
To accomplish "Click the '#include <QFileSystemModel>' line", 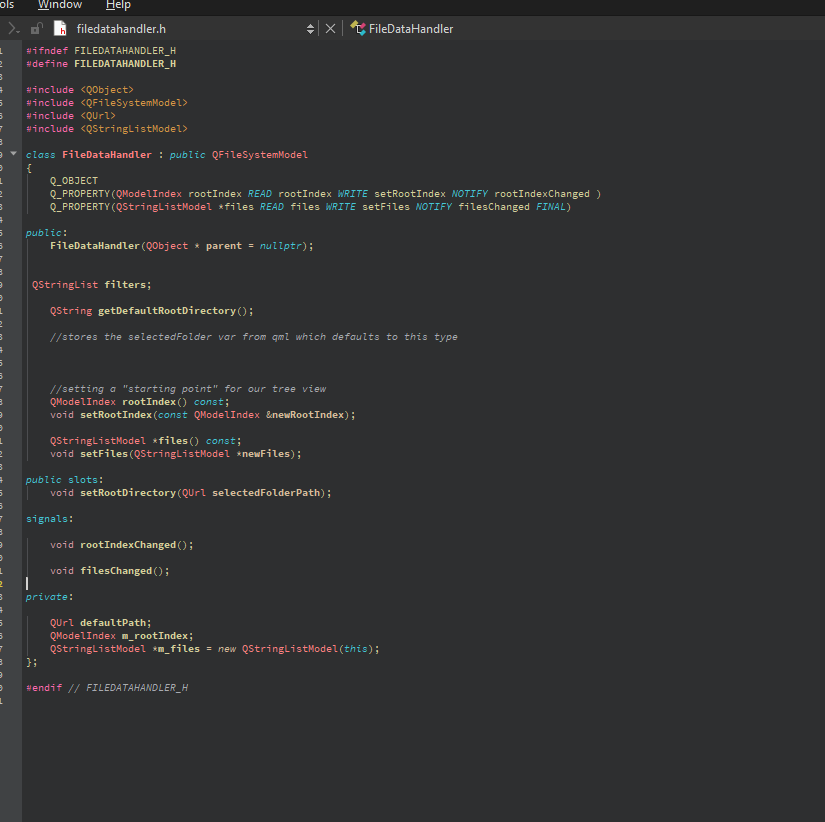I will (107, 103).
